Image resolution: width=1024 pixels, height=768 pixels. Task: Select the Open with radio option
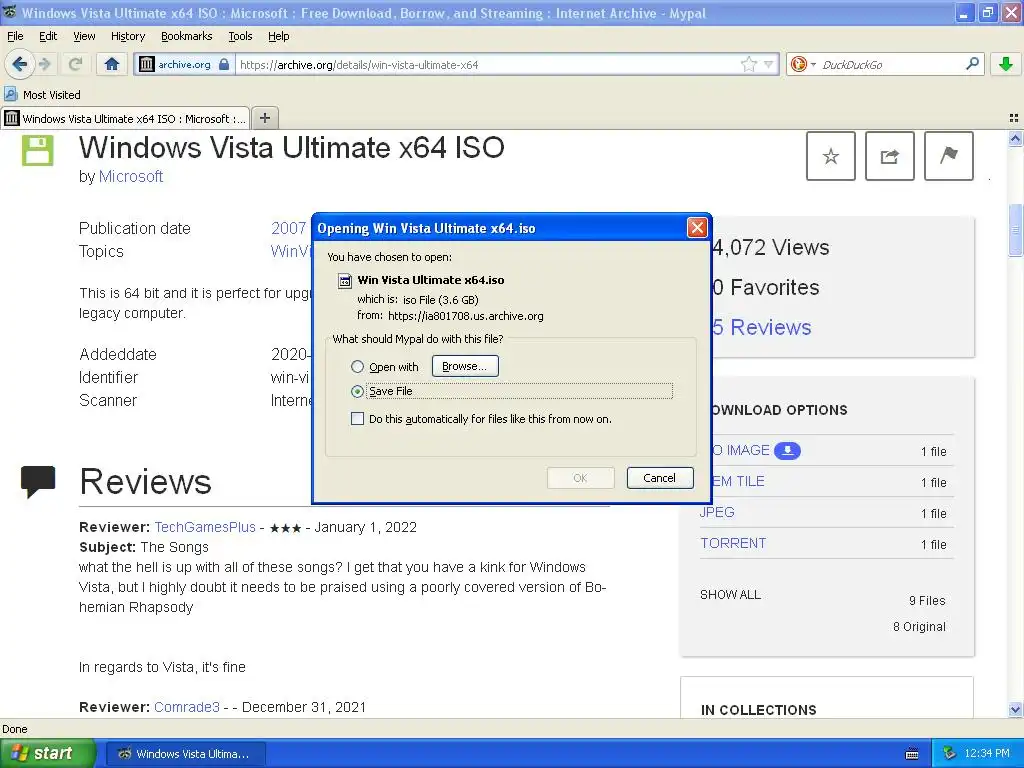(357, 367)
